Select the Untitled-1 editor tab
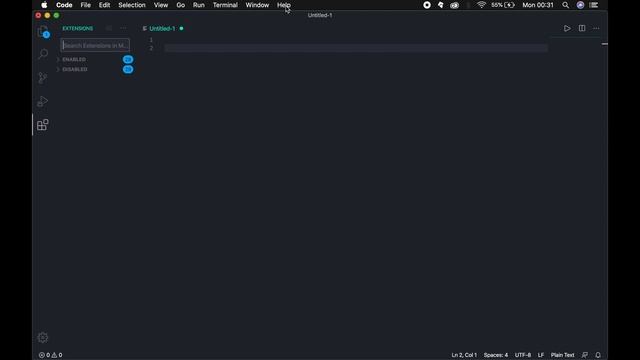This screenshot has width=640, height=360. [162, 29]
